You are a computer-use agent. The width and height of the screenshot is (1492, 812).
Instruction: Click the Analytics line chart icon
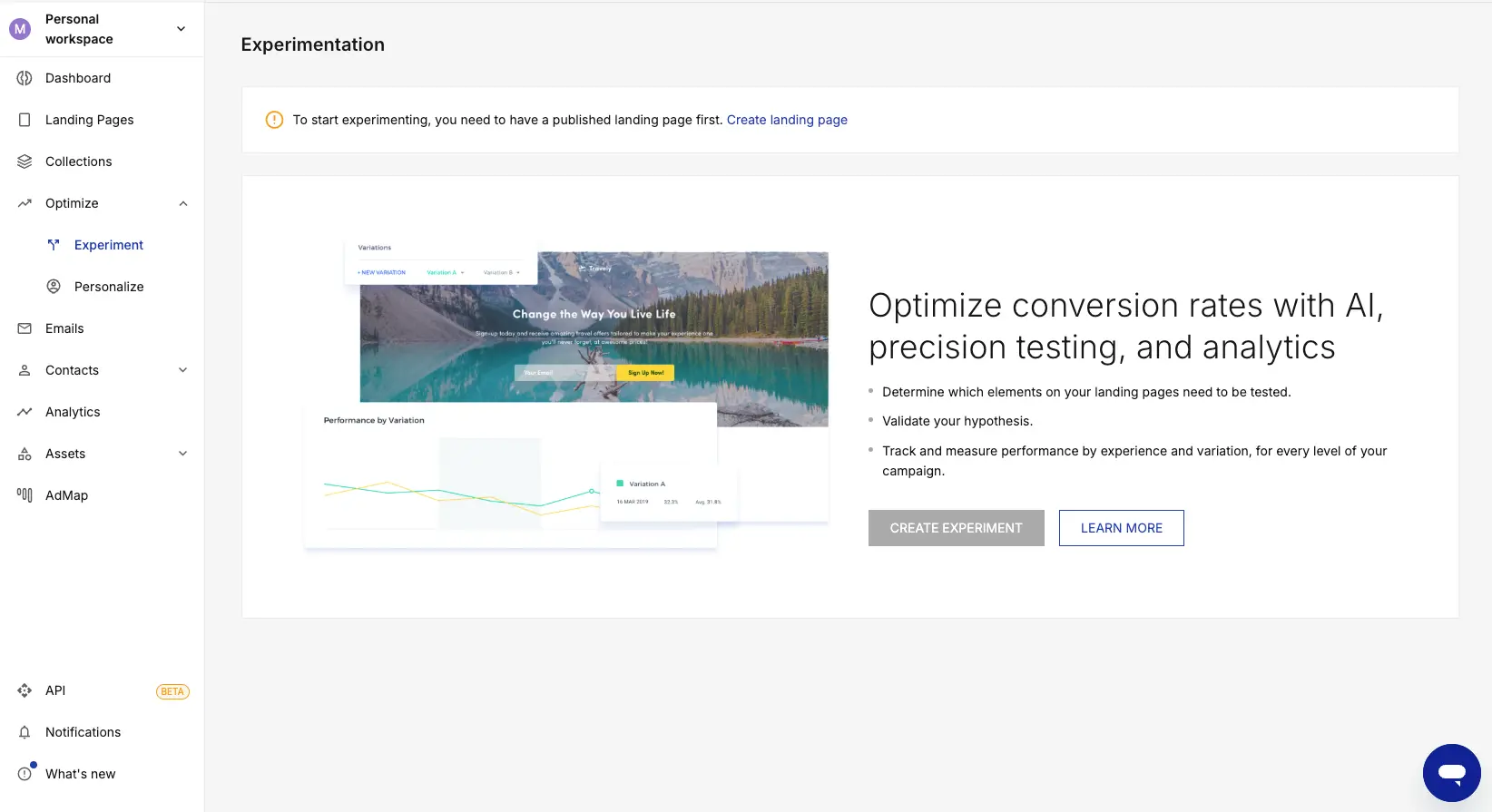[25, 412]
